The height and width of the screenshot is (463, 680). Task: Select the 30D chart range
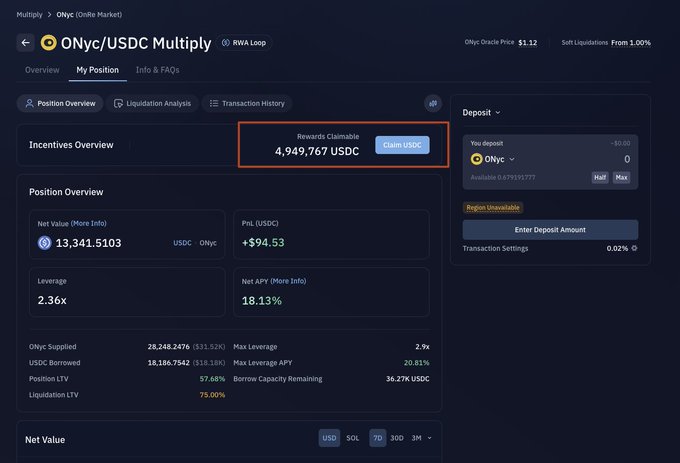[397, 438]
